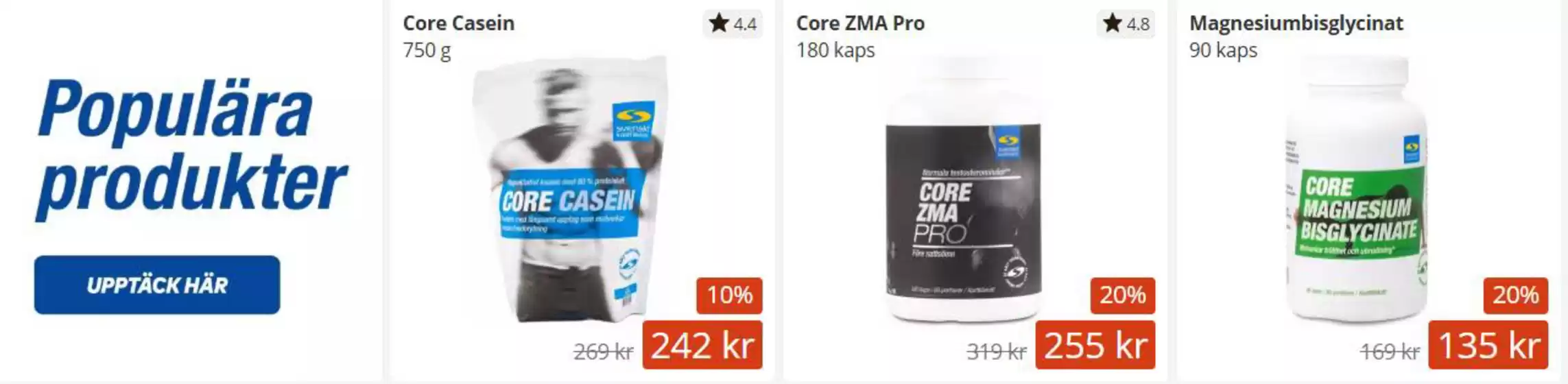Viewport: 1568px width, 384px height.
Task: Click the Core ZMA Pro 20% discount badge
Action: [x=1122, y=296]
